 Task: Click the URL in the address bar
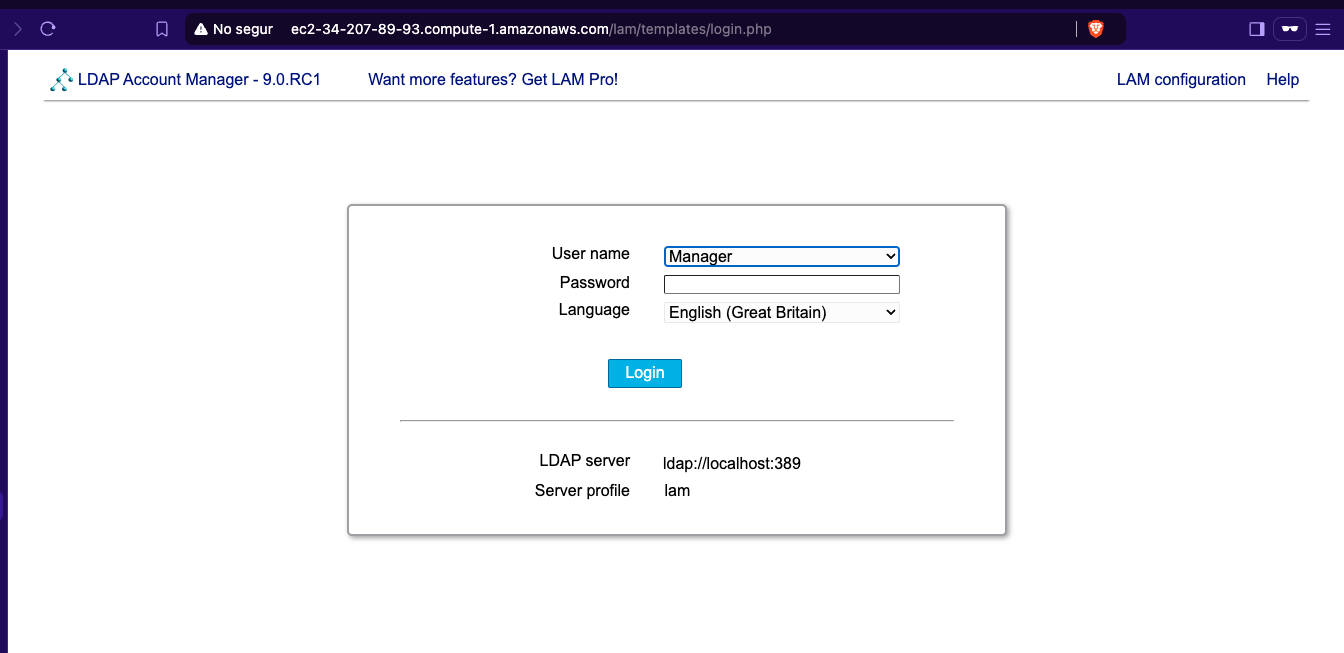click(530, 29)
